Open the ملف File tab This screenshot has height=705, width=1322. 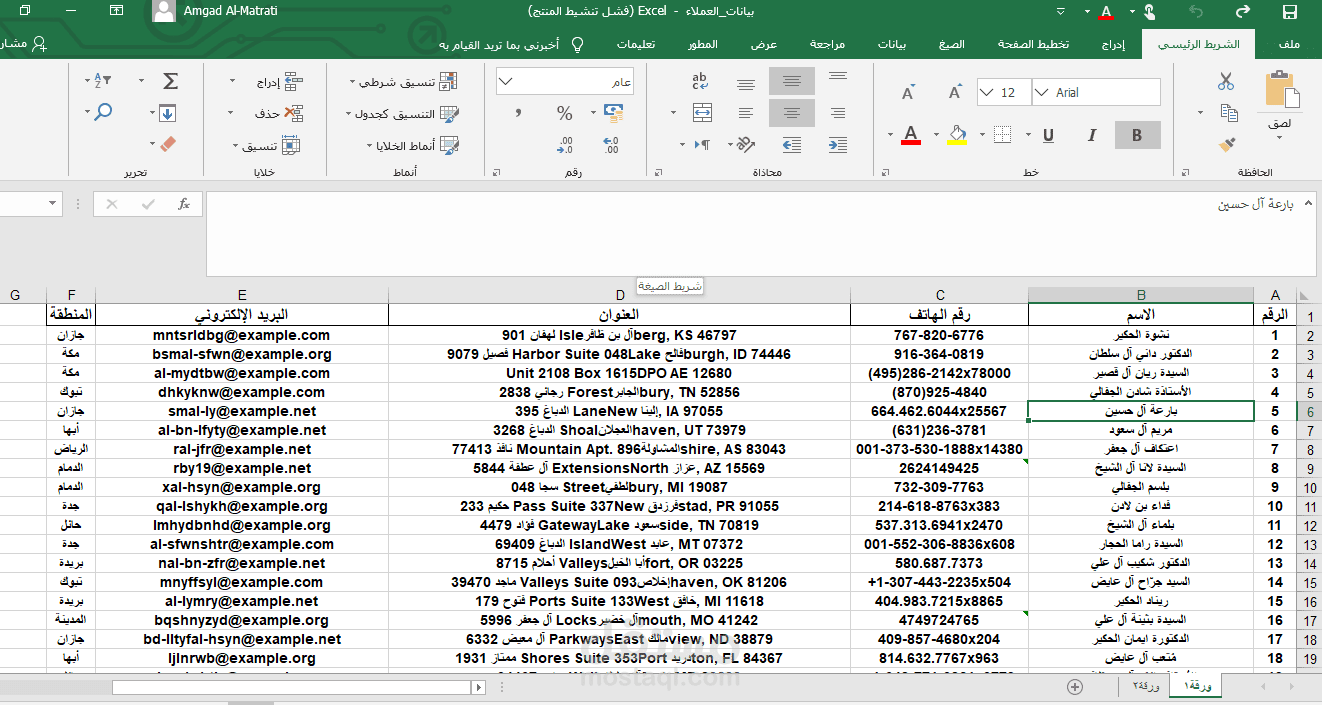[1289, 44]
